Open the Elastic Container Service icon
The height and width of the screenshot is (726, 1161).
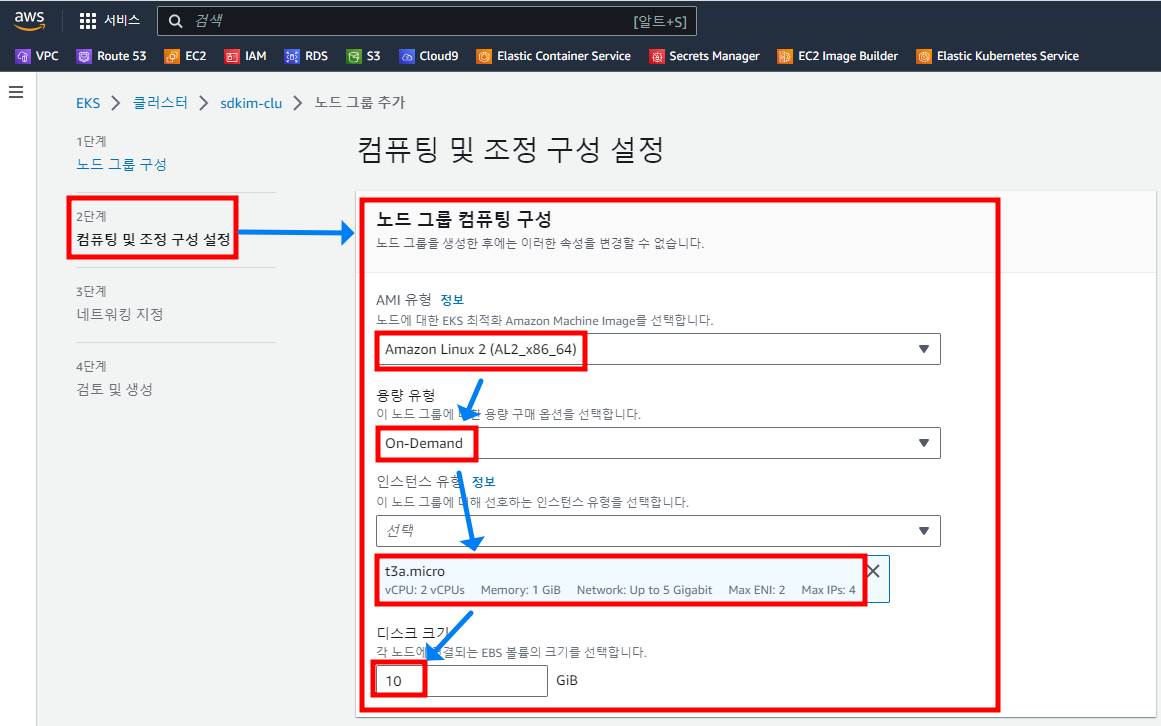[x=484, y=56]
